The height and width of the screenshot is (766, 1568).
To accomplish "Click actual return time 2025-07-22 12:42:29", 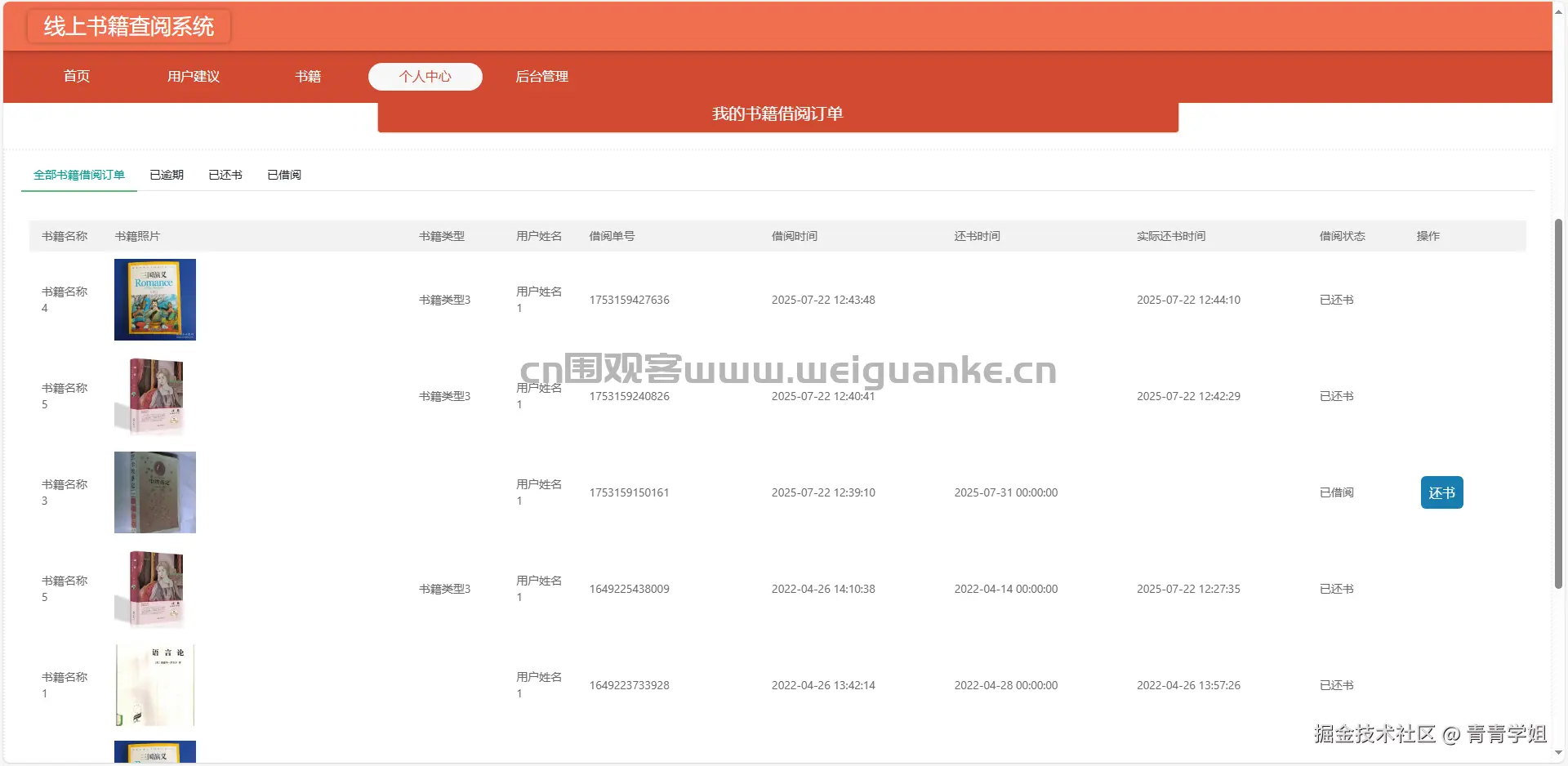I will point(1189,396).
